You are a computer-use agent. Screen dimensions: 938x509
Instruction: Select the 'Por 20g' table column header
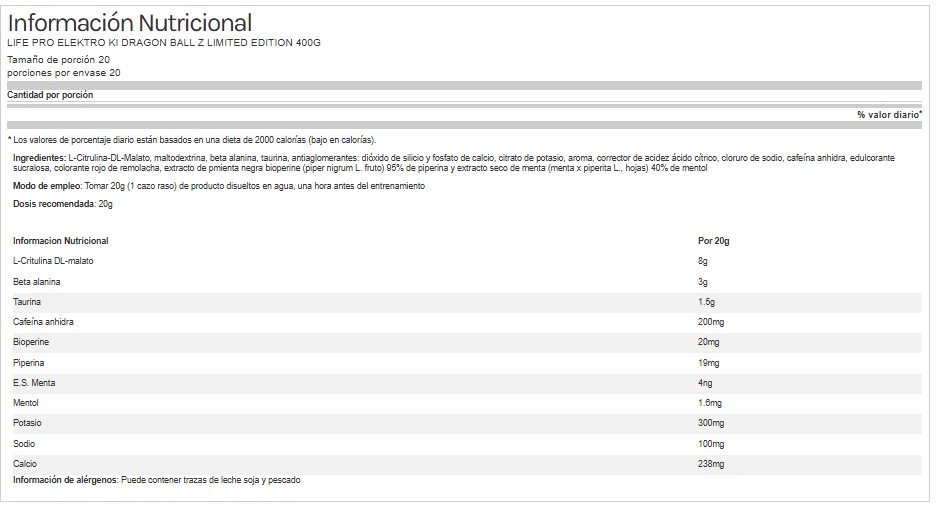pos(713,241)
